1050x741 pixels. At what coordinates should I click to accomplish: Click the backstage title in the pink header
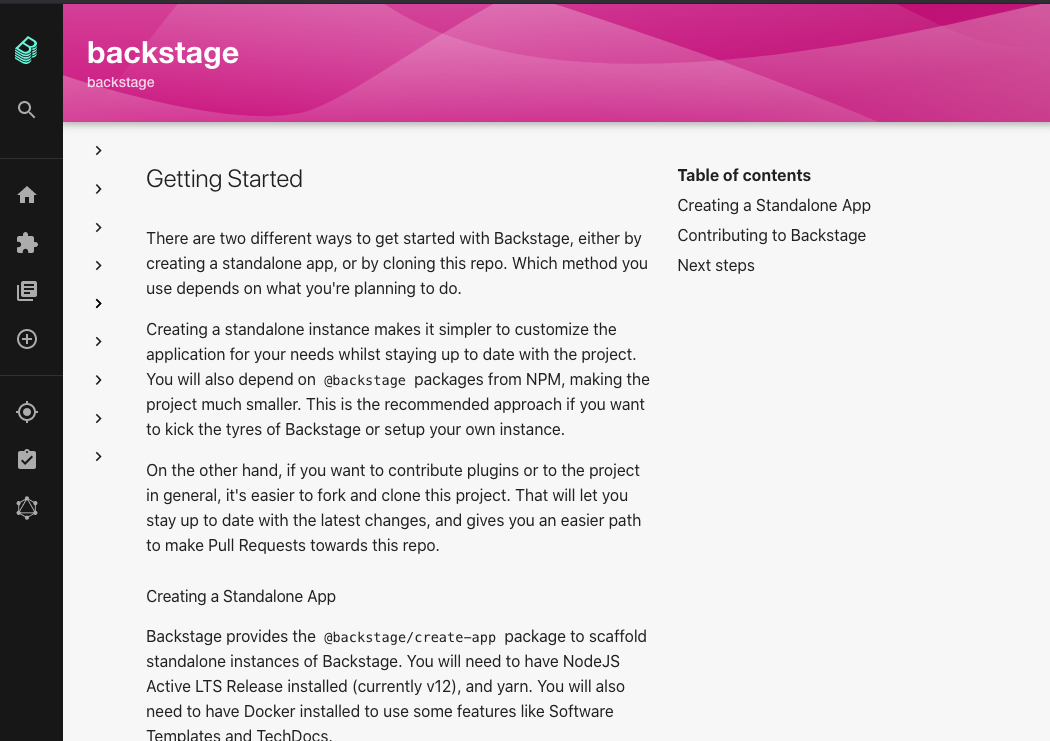(x=163, y=53)
